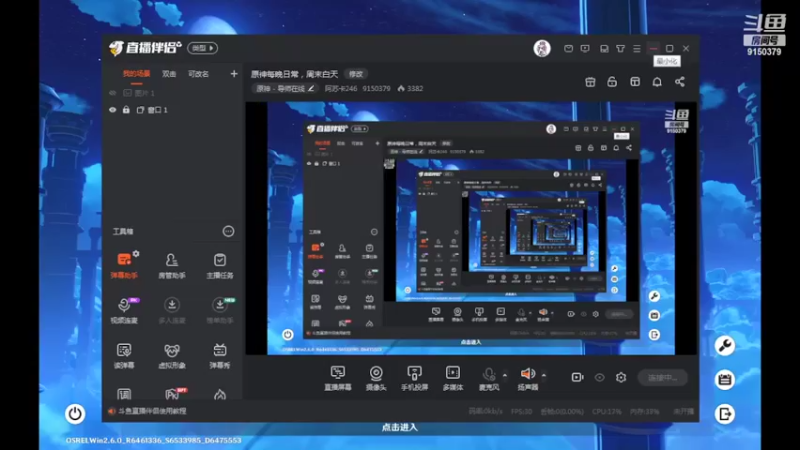
Task: Add 直播屏幕 screen capture source
Action: (x=338, y=378)
